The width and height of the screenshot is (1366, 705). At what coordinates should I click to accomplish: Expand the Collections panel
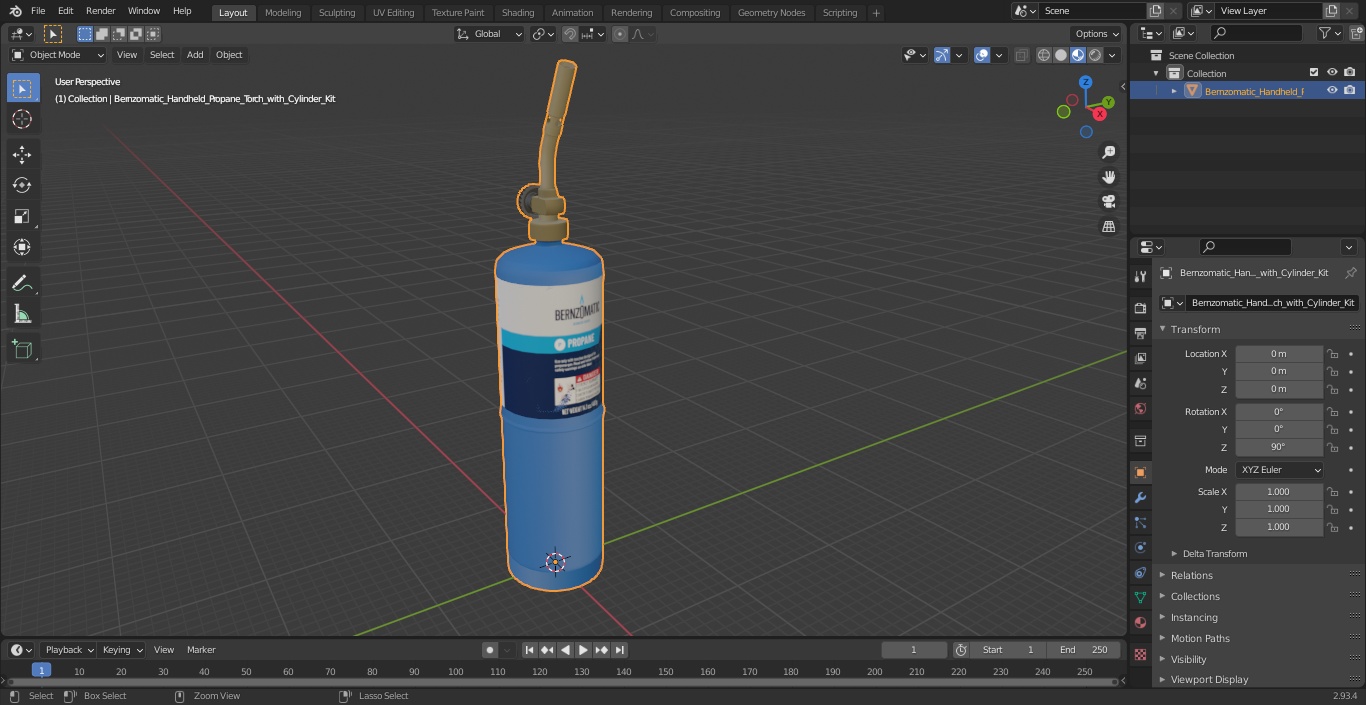pyautogui.click(x=1194, y=596)
